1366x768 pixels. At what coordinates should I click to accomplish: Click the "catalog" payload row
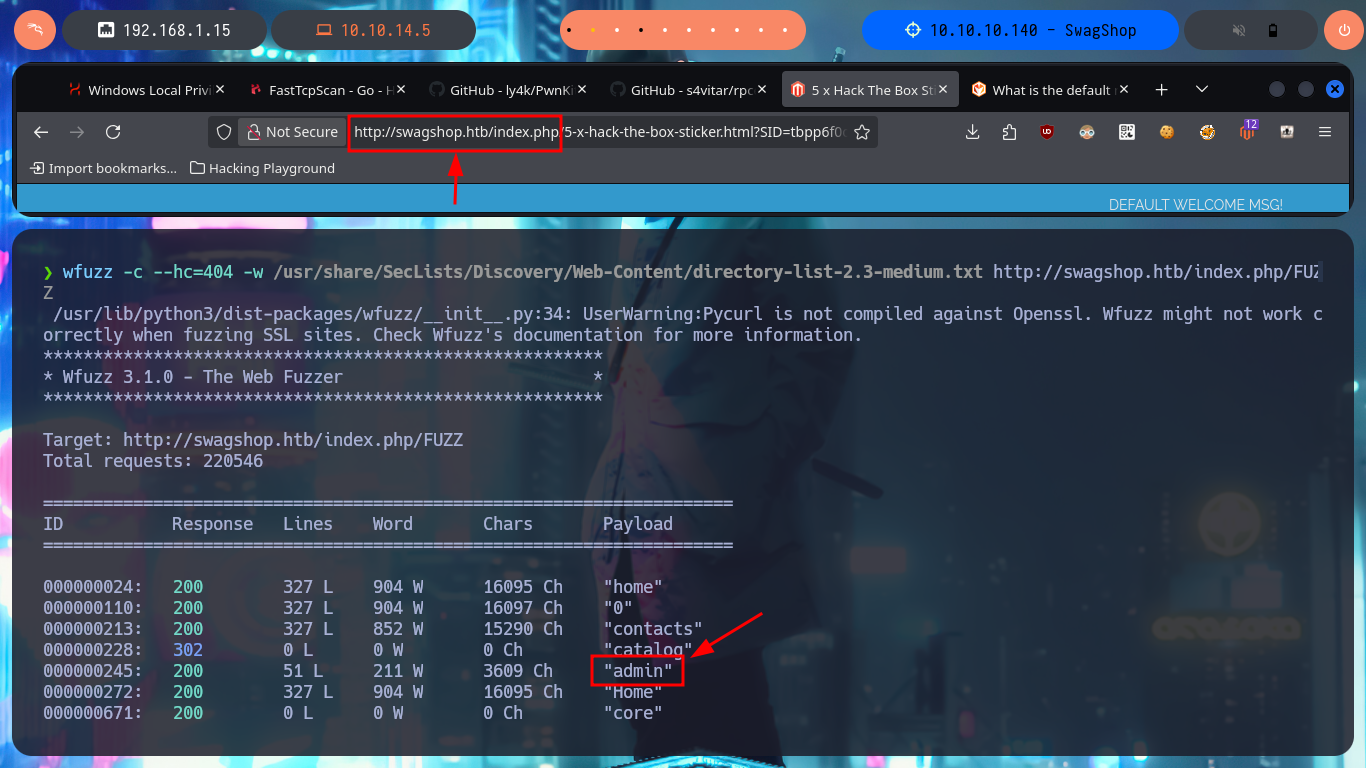[647, 650]
